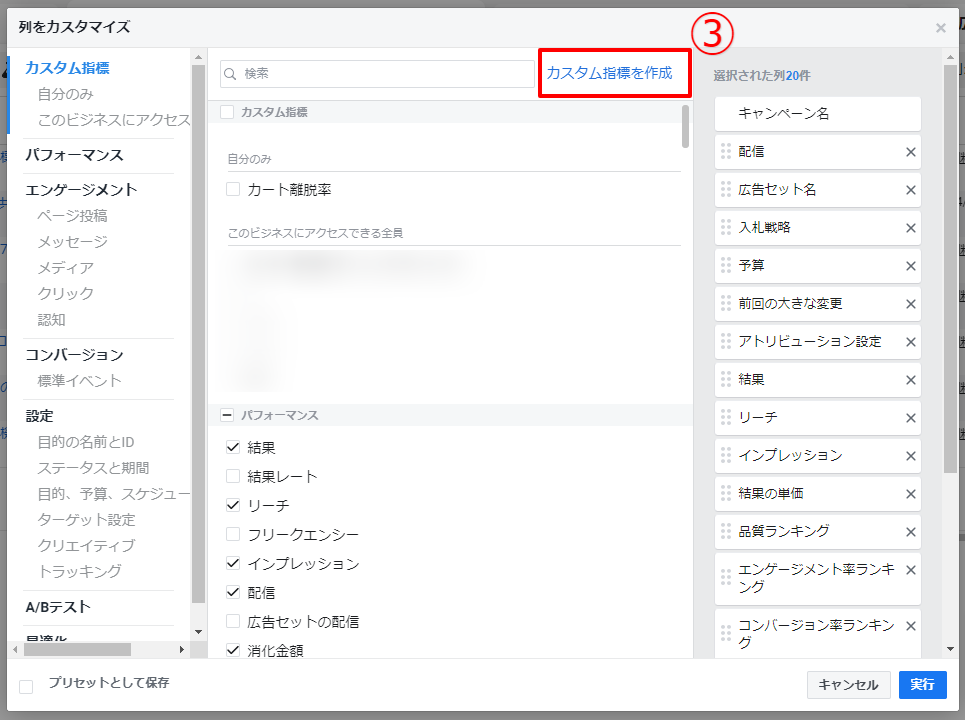Collapse the パフォーマンス section
The width and height of the screenshot is (965, 720).
227,414
